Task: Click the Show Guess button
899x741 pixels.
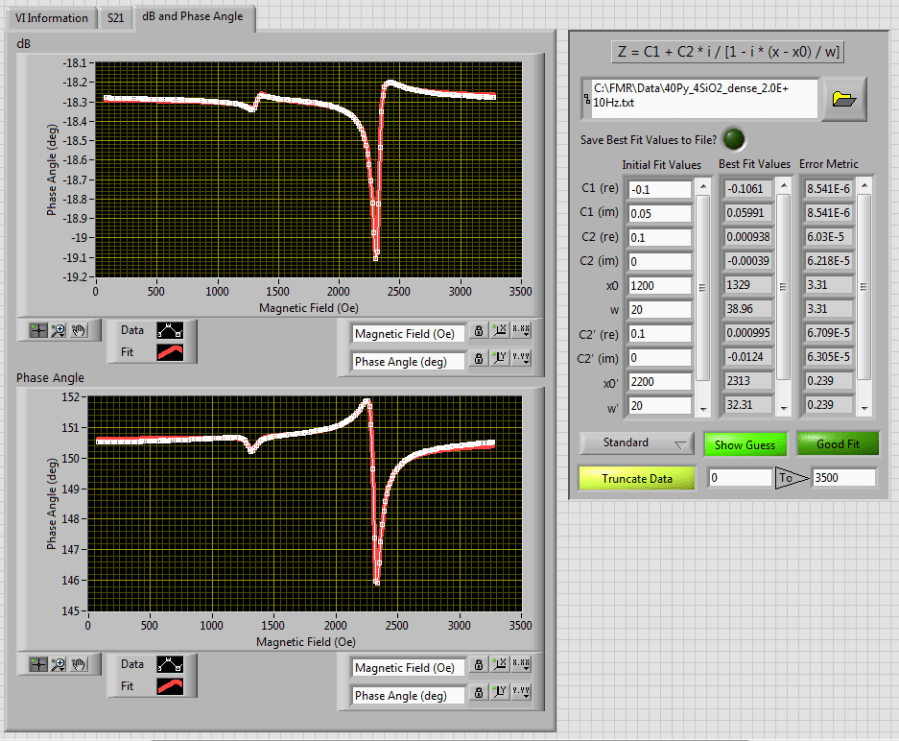Action: [745, 444]
